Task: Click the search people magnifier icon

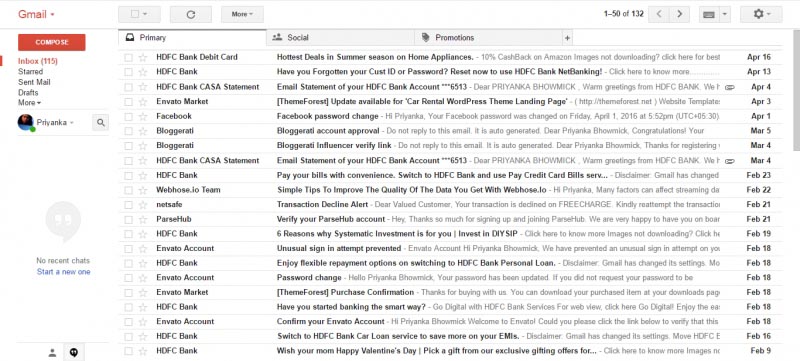Action: coord(101,122)
